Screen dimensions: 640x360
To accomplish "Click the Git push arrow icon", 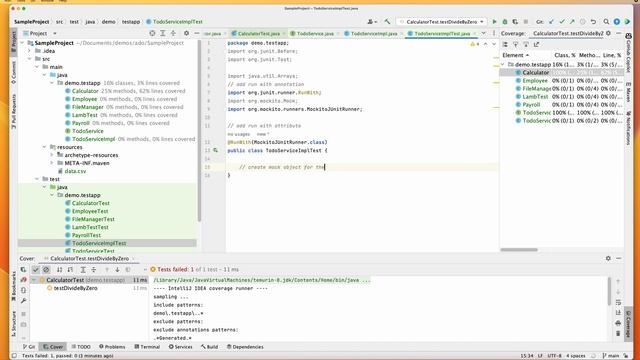I will coord(572,22).
